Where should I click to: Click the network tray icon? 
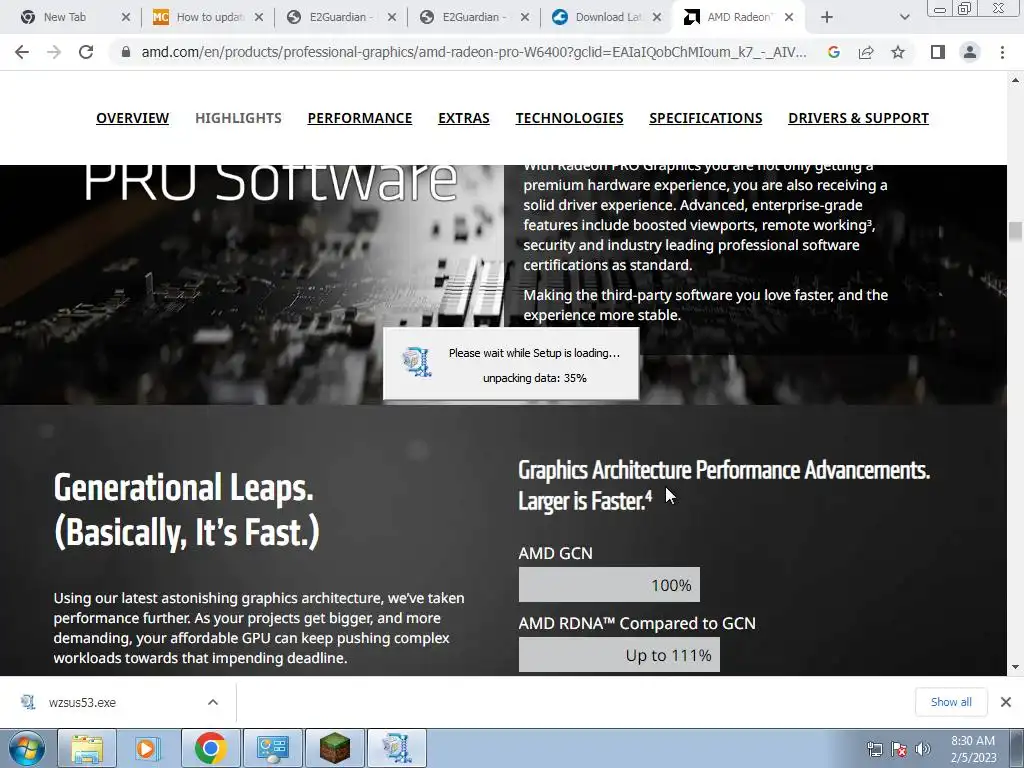[874, 749]
